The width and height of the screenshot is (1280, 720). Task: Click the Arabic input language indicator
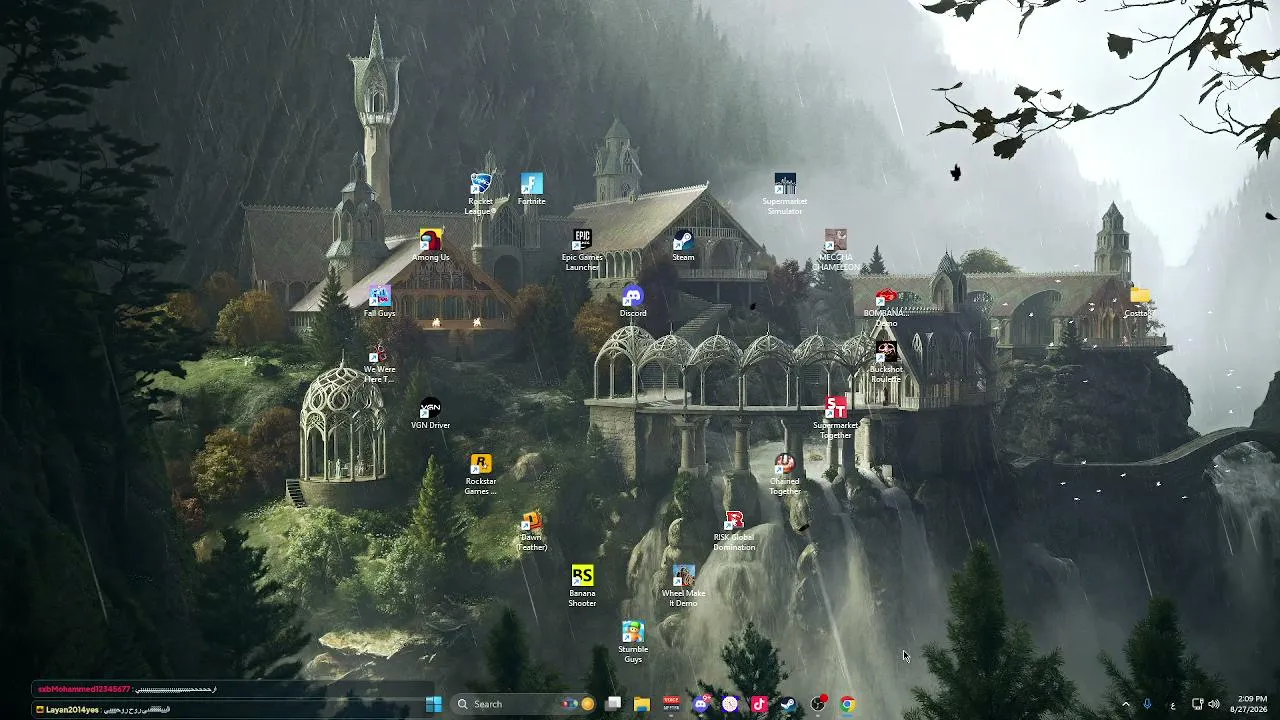[1172, 704]
